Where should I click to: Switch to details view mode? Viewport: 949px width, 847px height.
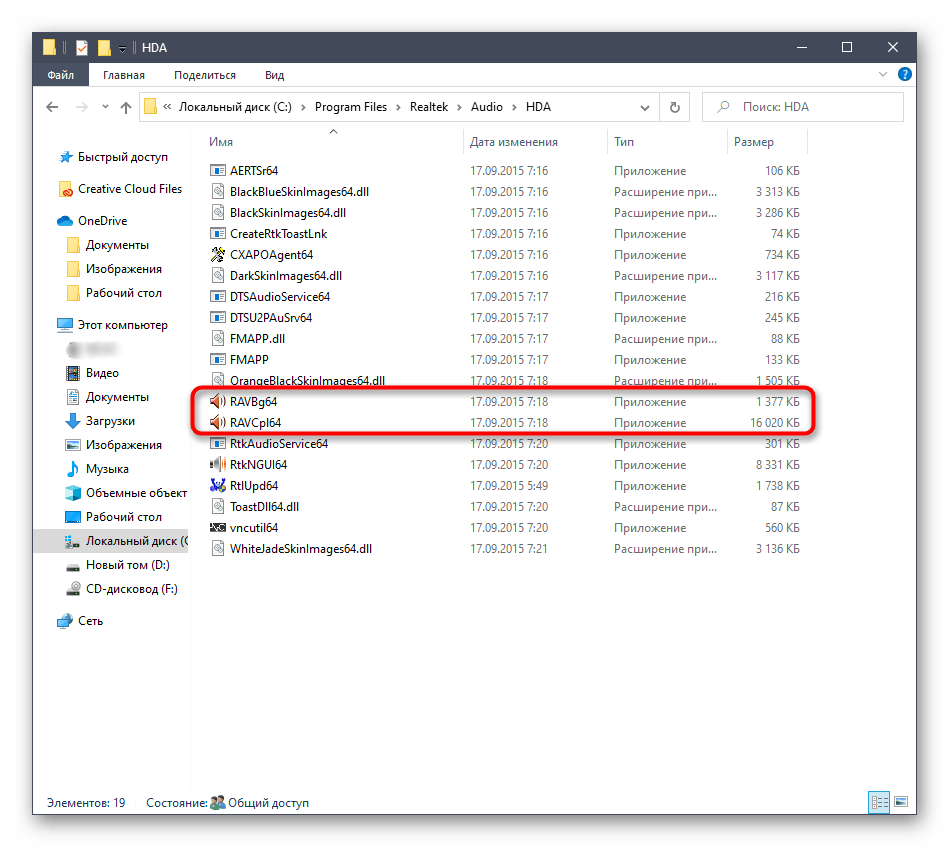point(880,802)
